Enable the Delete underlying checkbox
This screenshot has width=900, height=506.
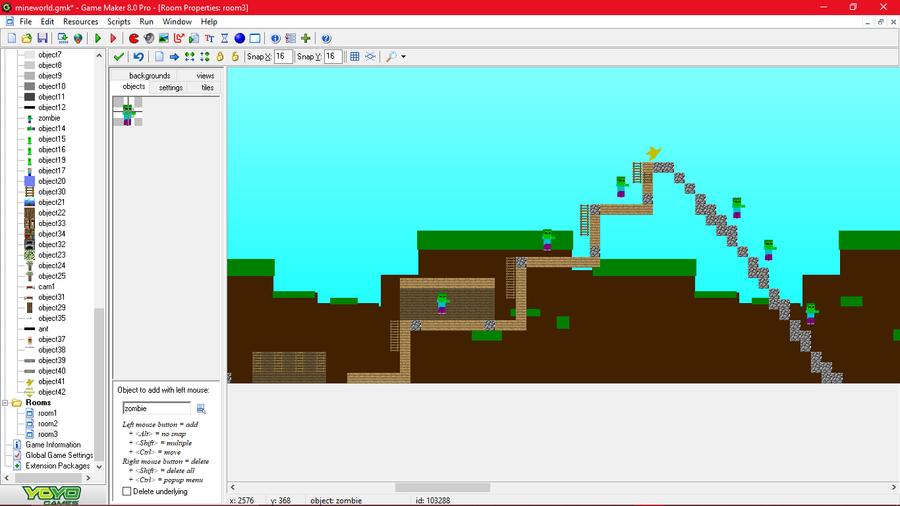[127, 492]
